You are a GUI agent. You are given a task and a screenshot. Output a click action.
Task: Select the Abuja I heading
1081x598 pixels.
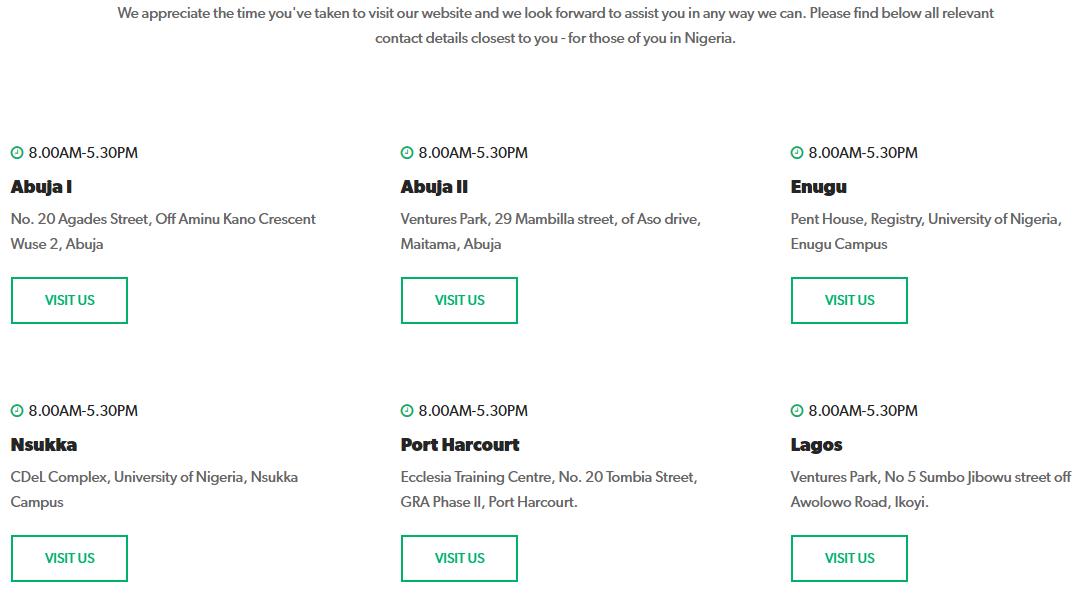[x=41, y=187]
